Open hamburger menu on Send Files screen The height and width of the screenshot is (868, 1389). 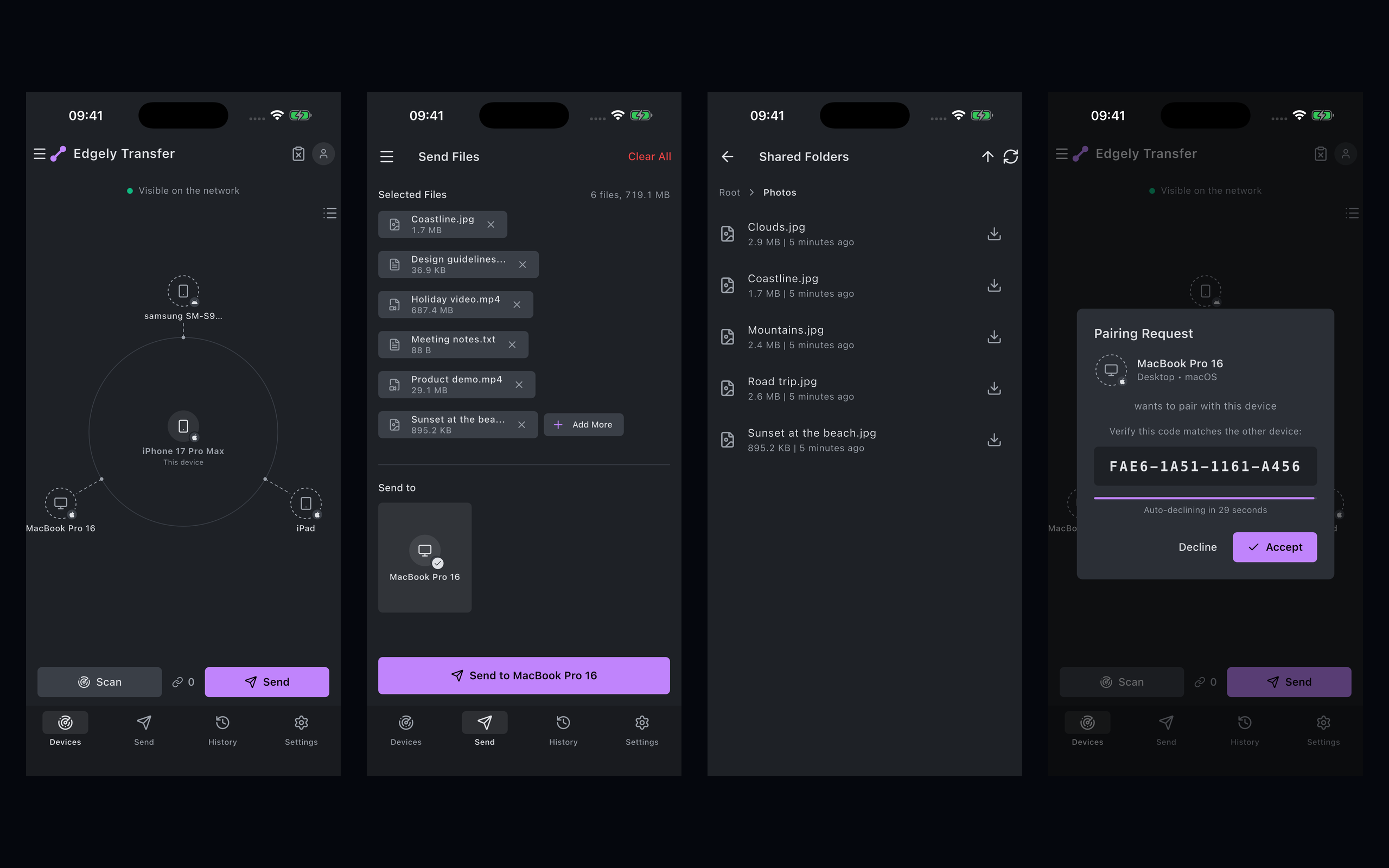pos(387,157)
